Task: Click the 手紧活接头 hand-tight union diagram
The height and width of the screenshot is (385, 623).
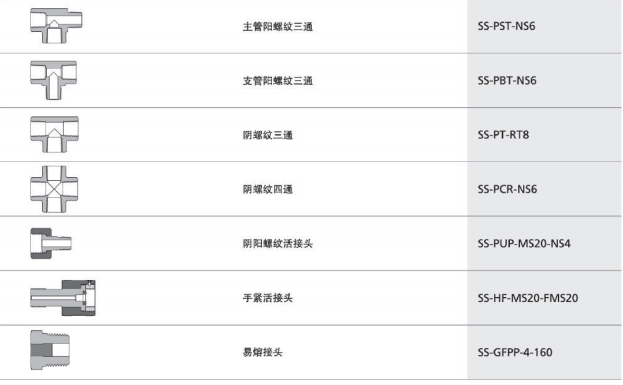Action: click(x=63, y=298)
